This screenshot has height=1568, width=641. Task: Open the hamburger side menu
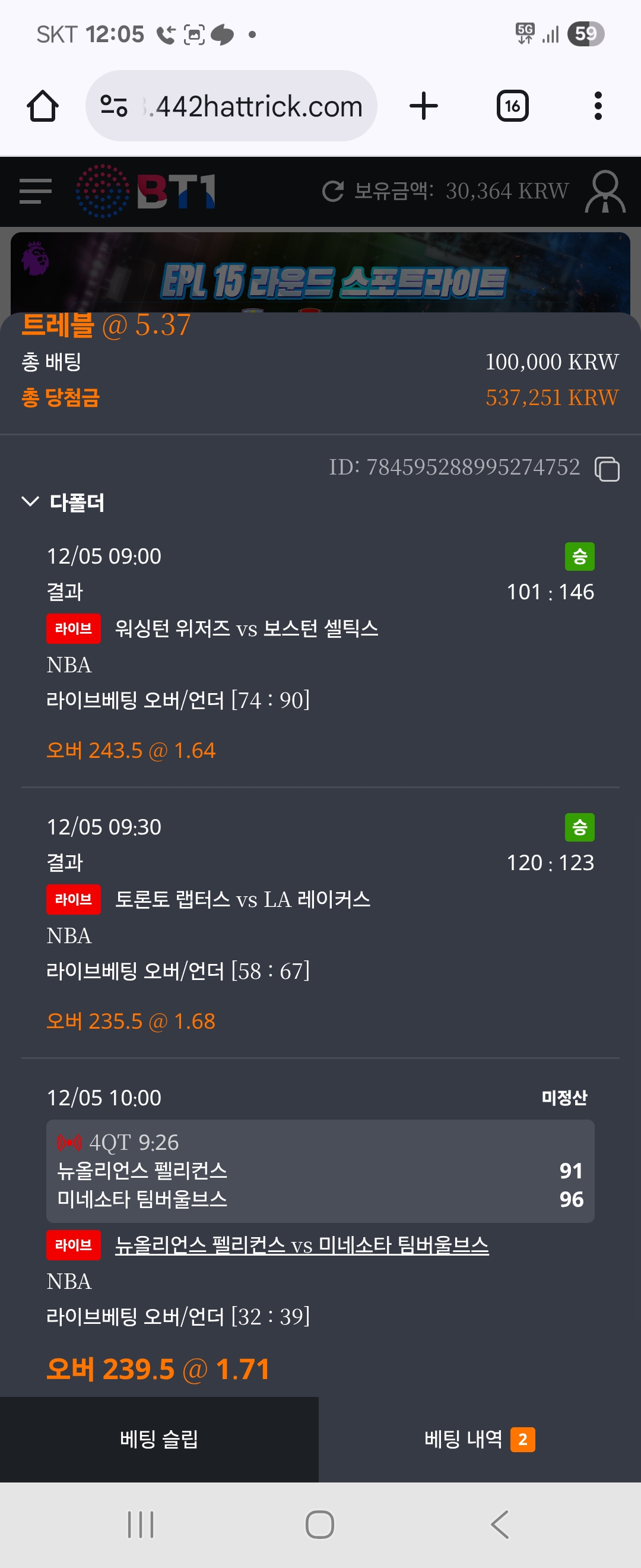pos(35,192)
